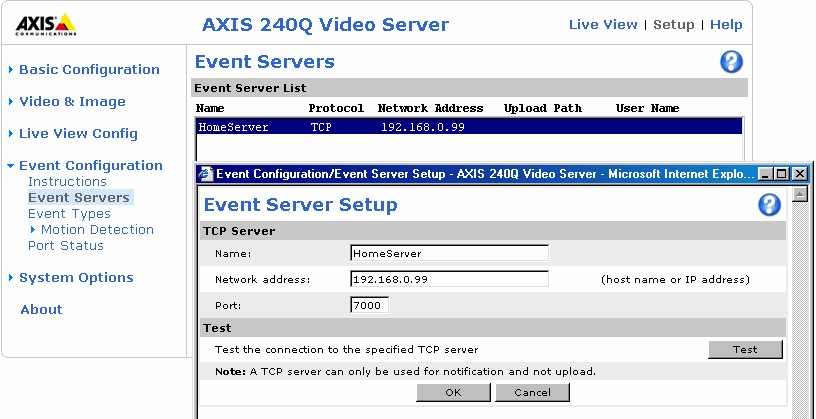
Task: Open the Live View page
Action: click(602, 25)
